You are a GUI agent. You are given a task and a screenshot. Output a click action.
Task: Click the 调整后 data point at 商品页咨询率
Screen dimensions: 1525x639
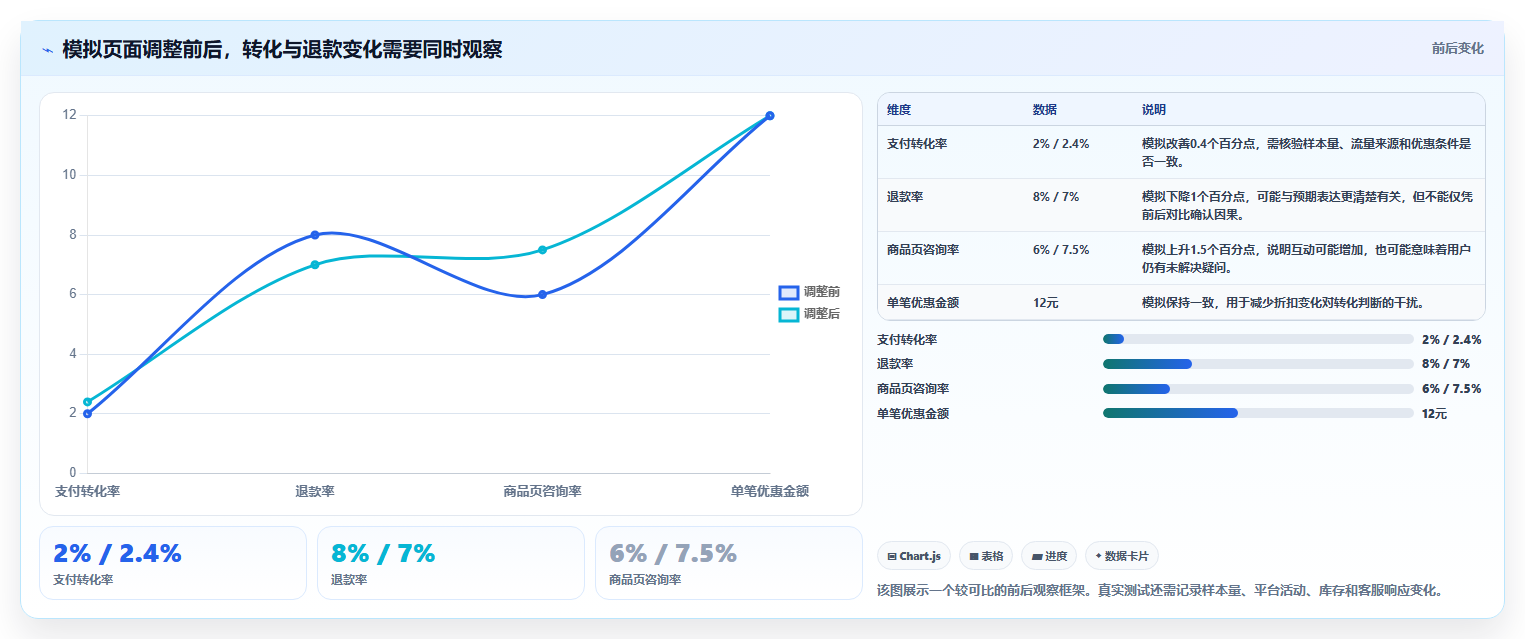click(542, 250)
